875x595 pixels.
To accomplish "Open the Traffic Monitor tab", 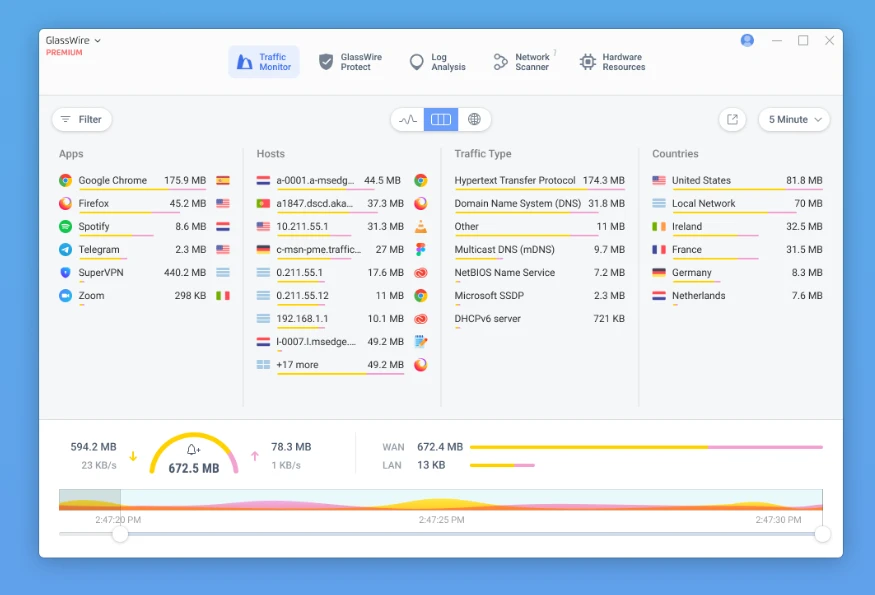I will coord(264,61).
